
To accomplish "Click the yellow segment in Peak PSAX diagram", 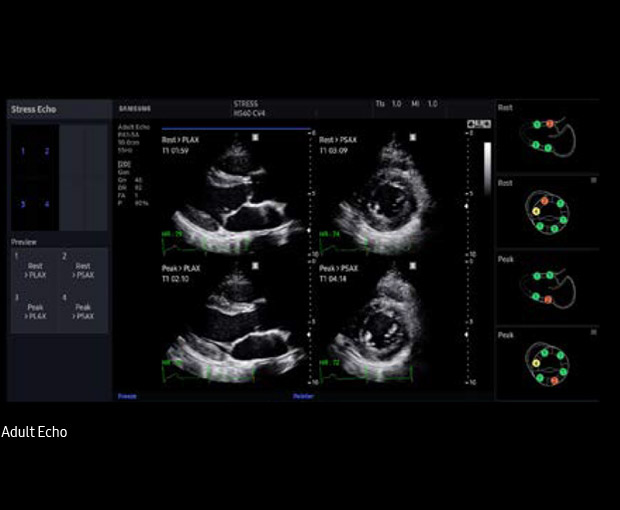I will [536, 364].
